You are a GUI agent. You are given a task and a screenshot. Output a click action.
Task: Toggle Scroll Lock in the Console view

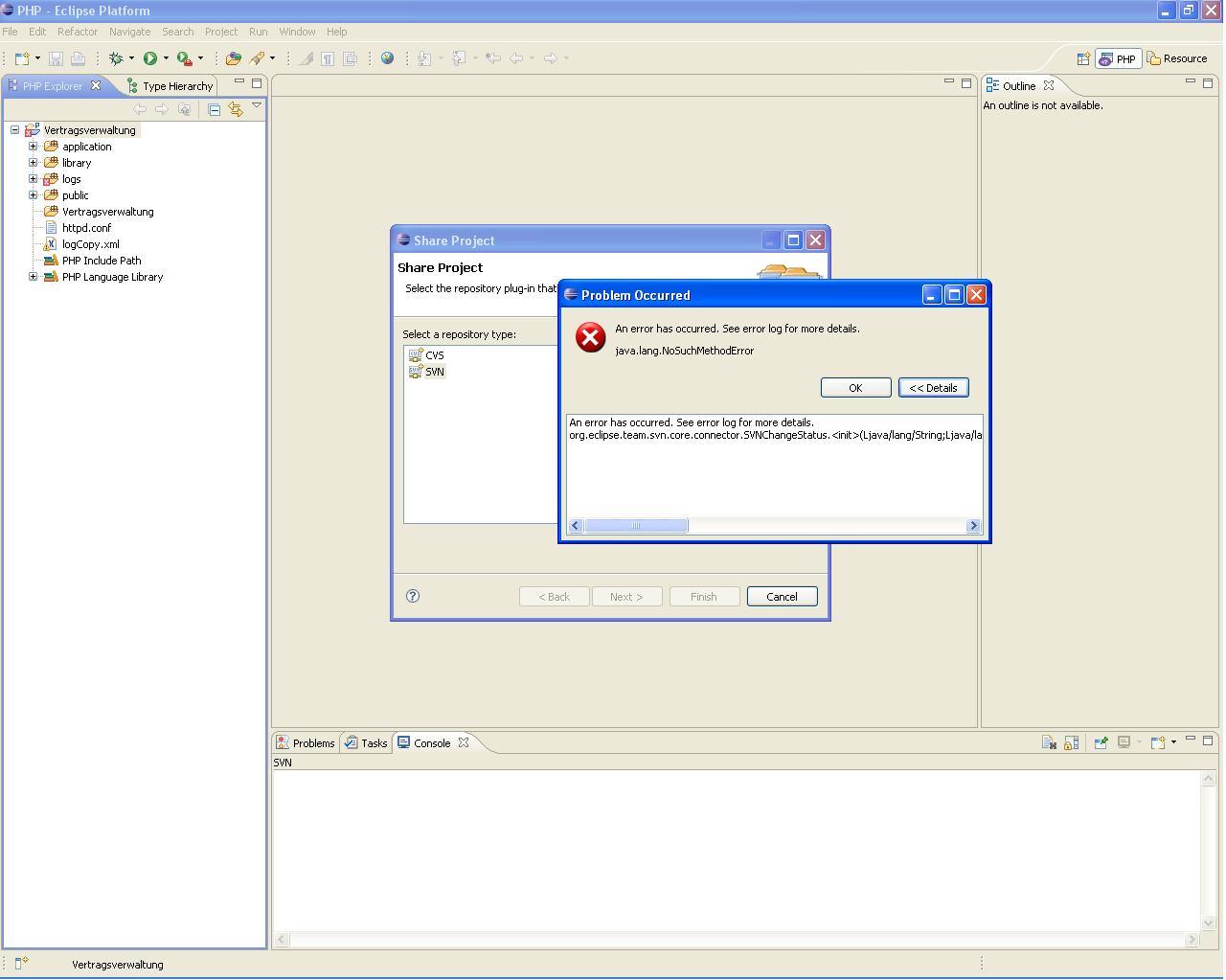(1072, 743)
